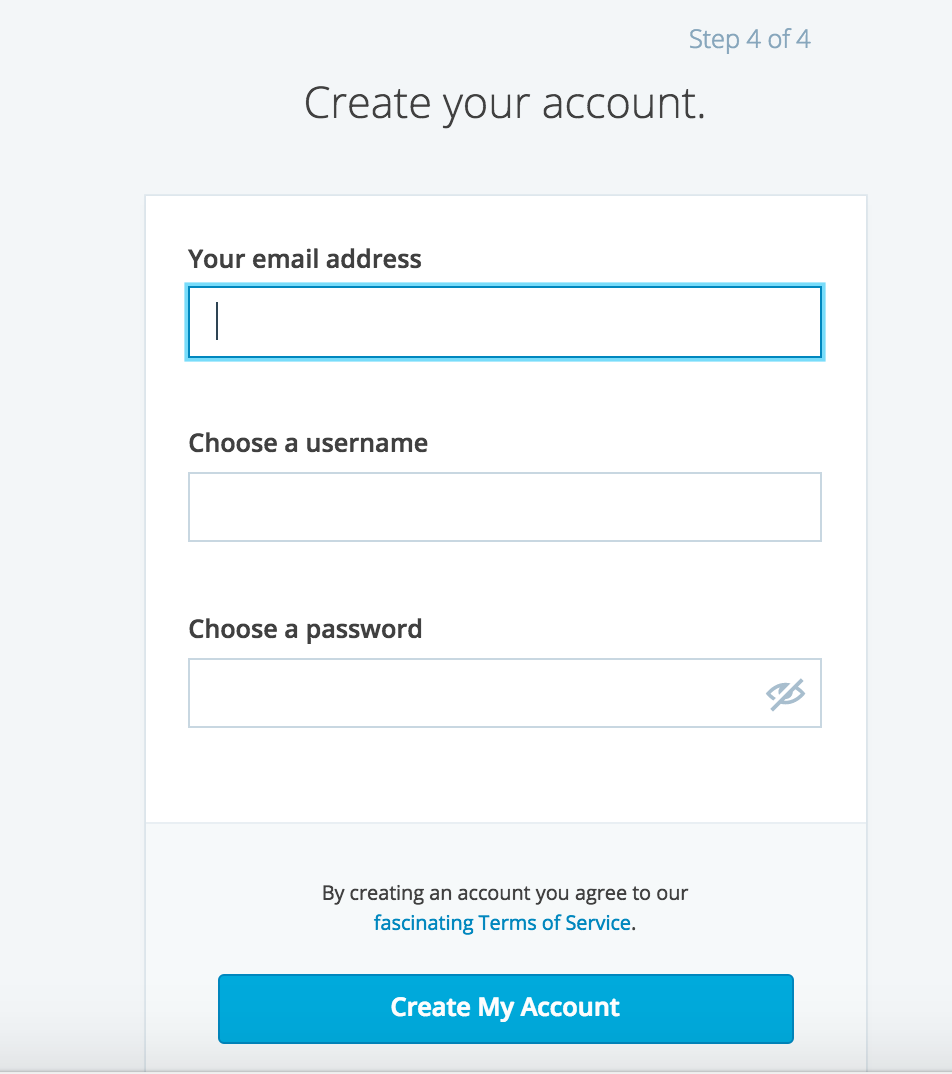Focus the 'Your email address' input box
The width and height of the screenshot is (952, 1074).
(505, 322)
